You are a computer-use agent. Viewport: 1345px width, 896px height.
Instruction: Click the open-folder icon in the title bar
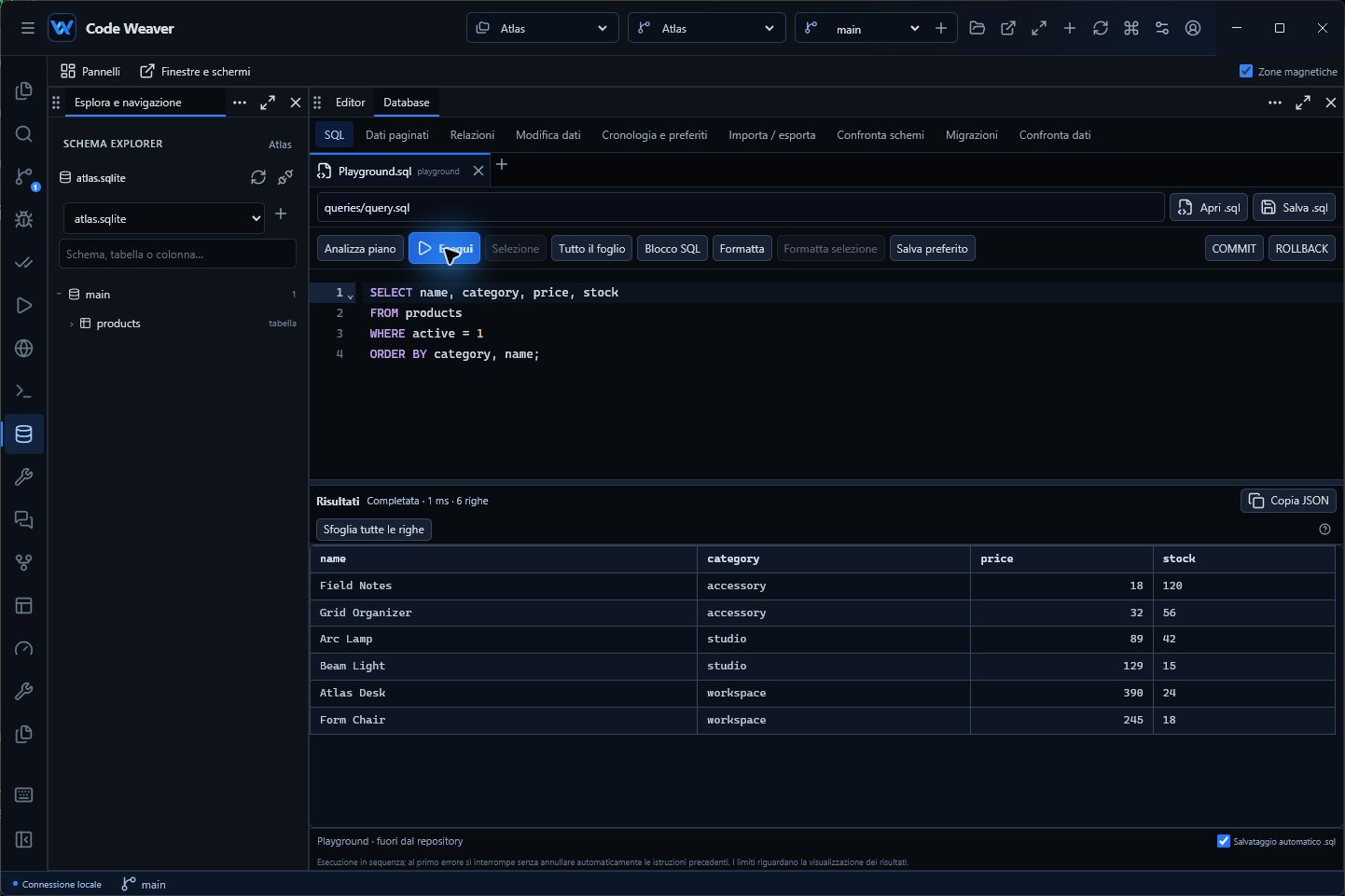click(x=978, y=28)
